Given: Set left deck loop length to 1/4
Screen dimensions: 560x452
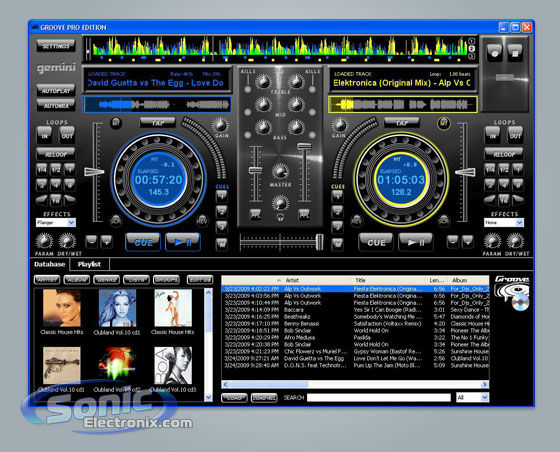Looking at the screenshot, I should click(42, 170).
